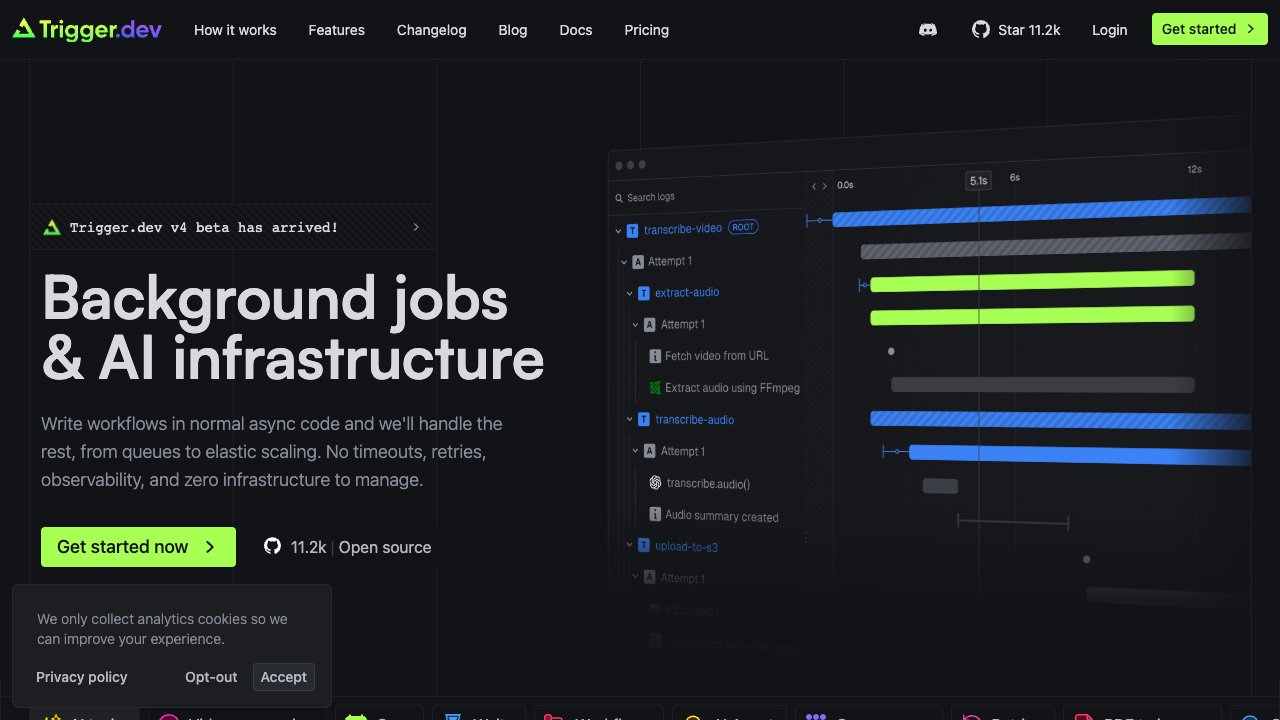Click the Login link
1280x720 pixels.
click(1110, 30)
